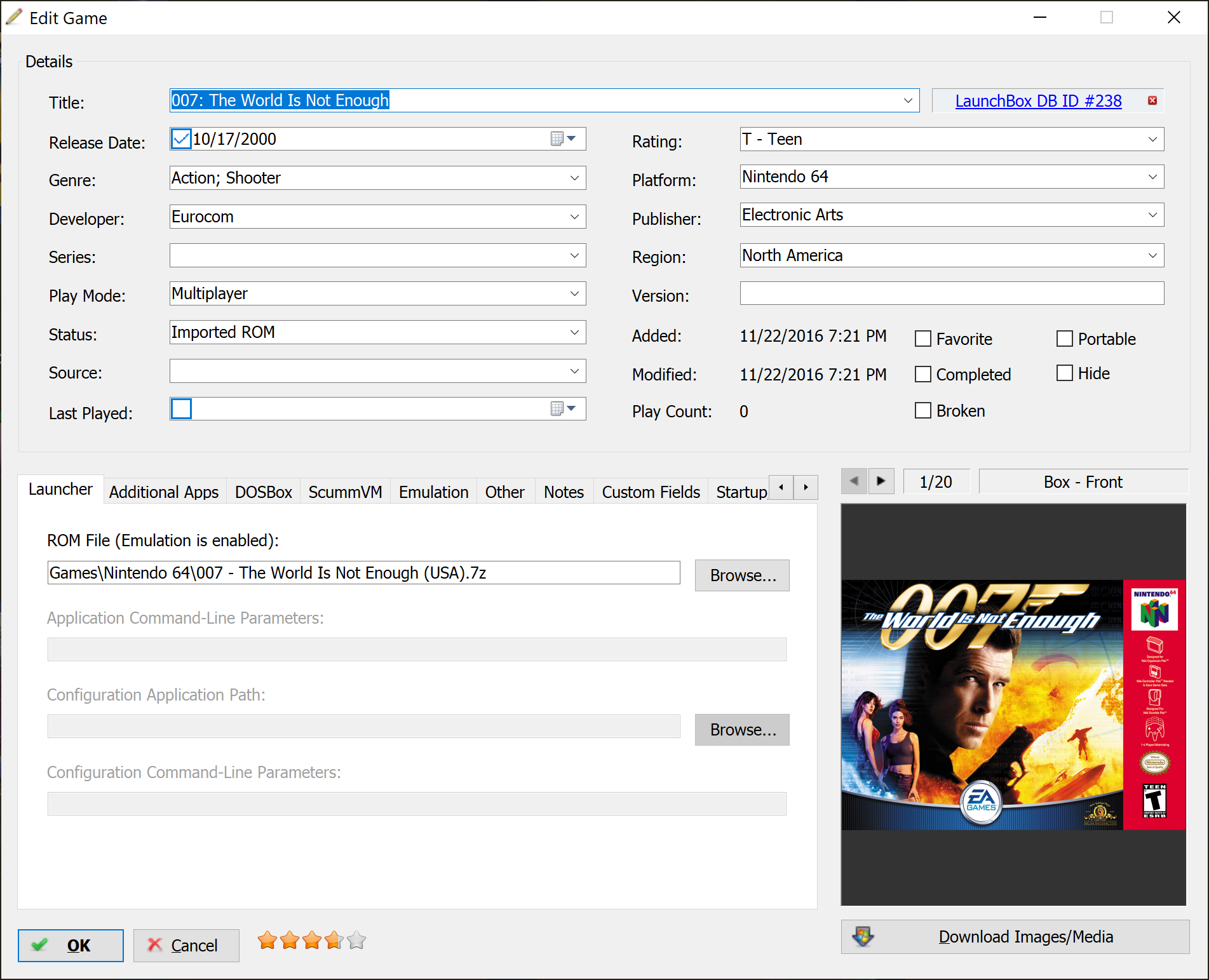This screenshot has width=1209, height=980.
Task: Browse for the ROM file
Action: (x=742, y=575)
